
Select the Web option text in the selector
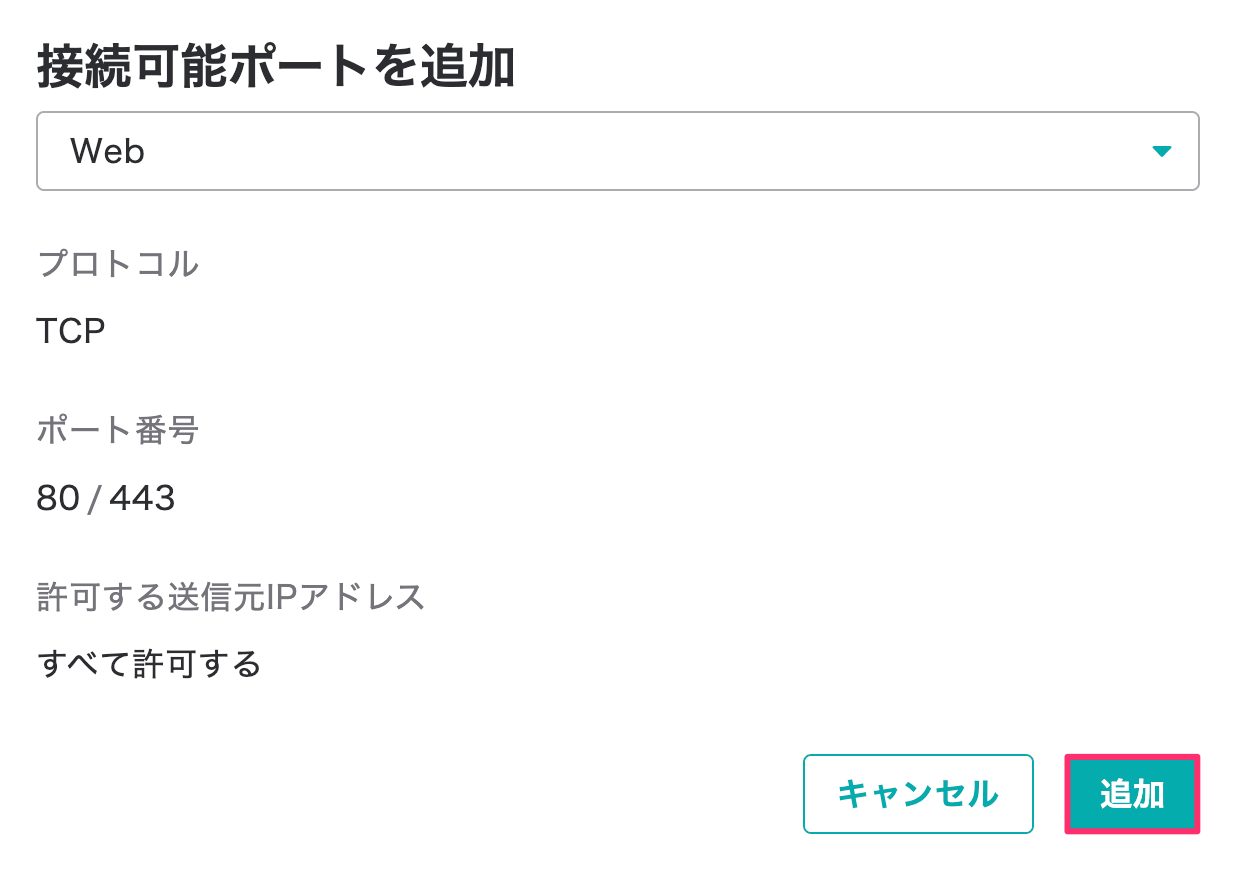tap(106, 151)
